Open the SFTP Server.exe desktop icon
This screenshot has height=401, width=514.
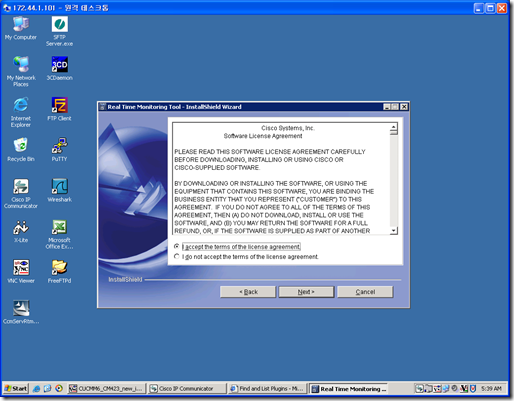[x=59, y=31]
